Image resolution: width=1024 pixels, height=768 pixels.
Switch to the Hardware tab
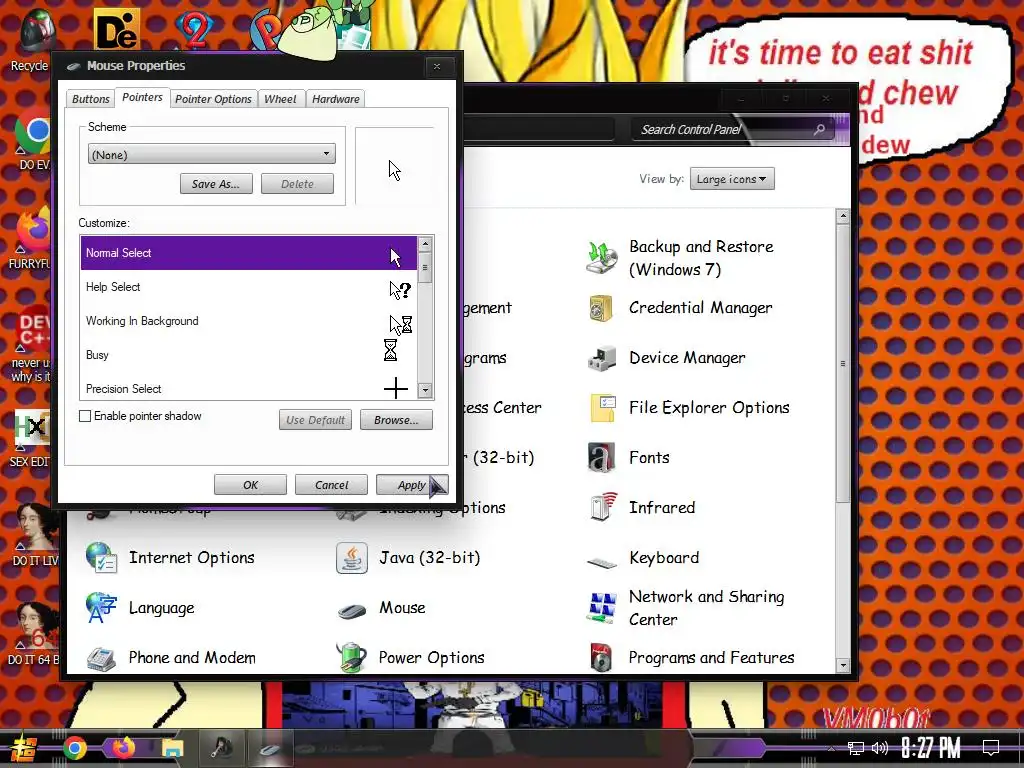[336, 99]
